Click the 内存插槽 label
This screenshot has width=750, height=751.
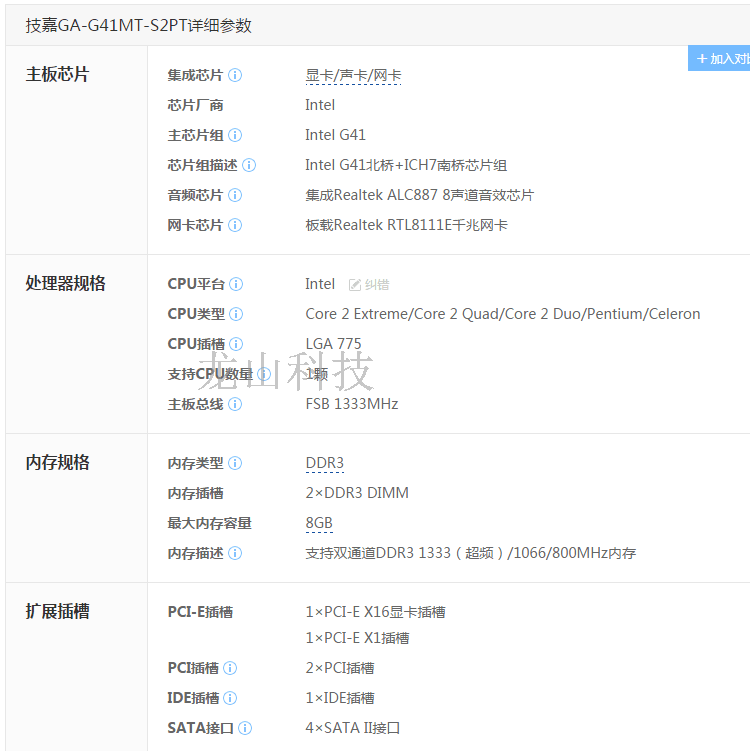[195, 493]
